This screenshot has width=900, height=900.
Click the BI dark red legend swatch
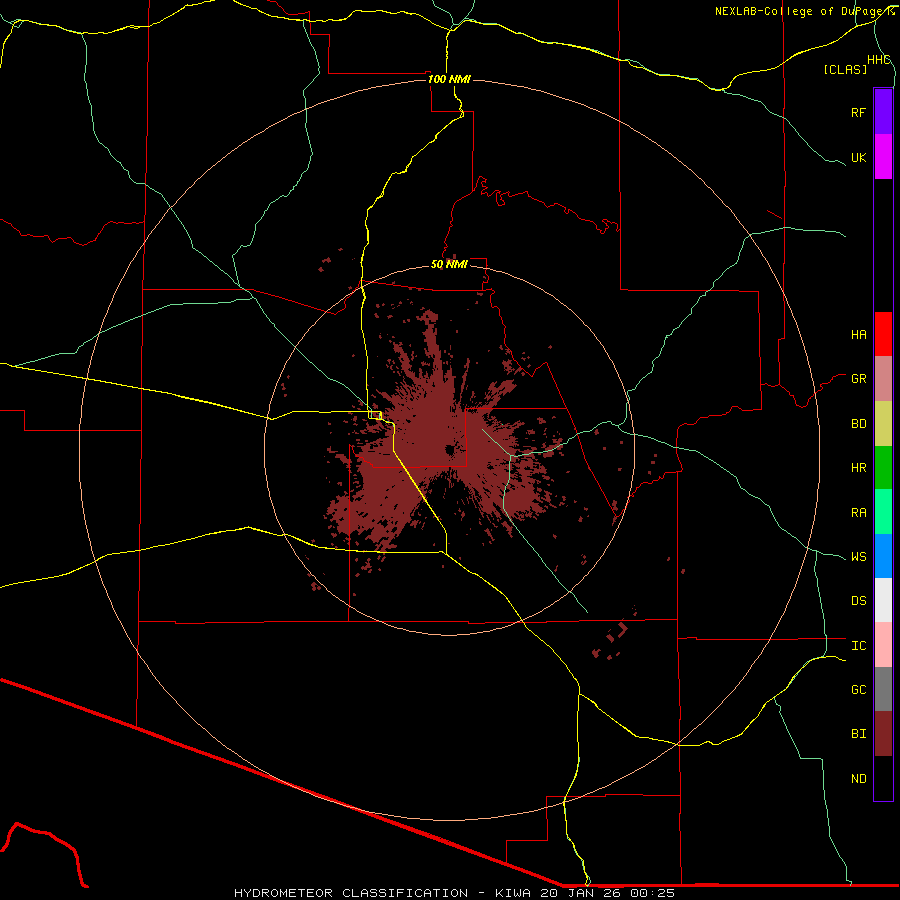click(883, 734)
